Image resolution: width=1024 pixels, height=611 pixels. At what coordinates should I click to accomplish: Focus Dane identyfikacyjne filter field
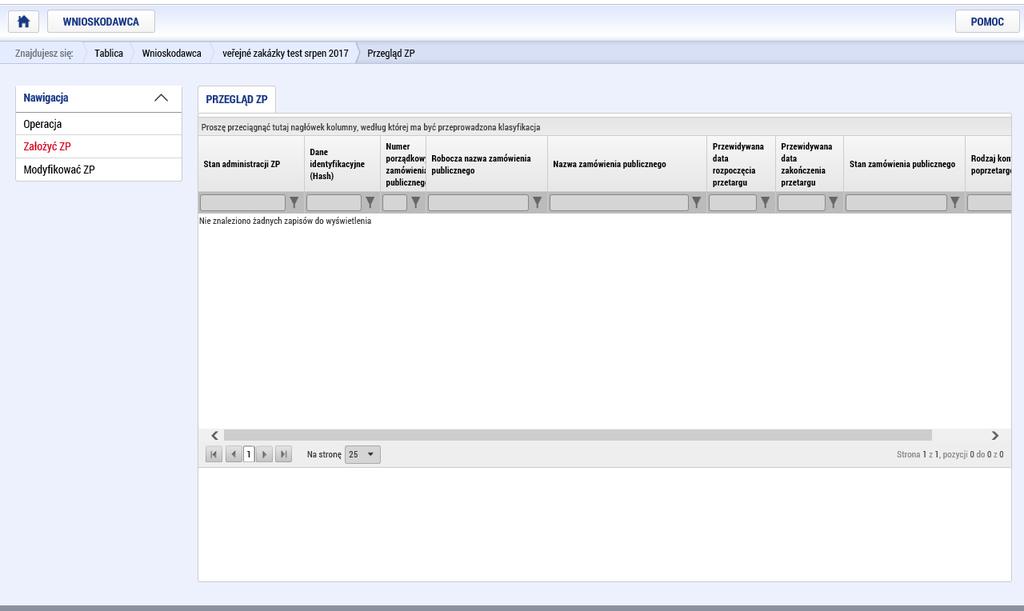pyautogui.click(x=334, y=202)
